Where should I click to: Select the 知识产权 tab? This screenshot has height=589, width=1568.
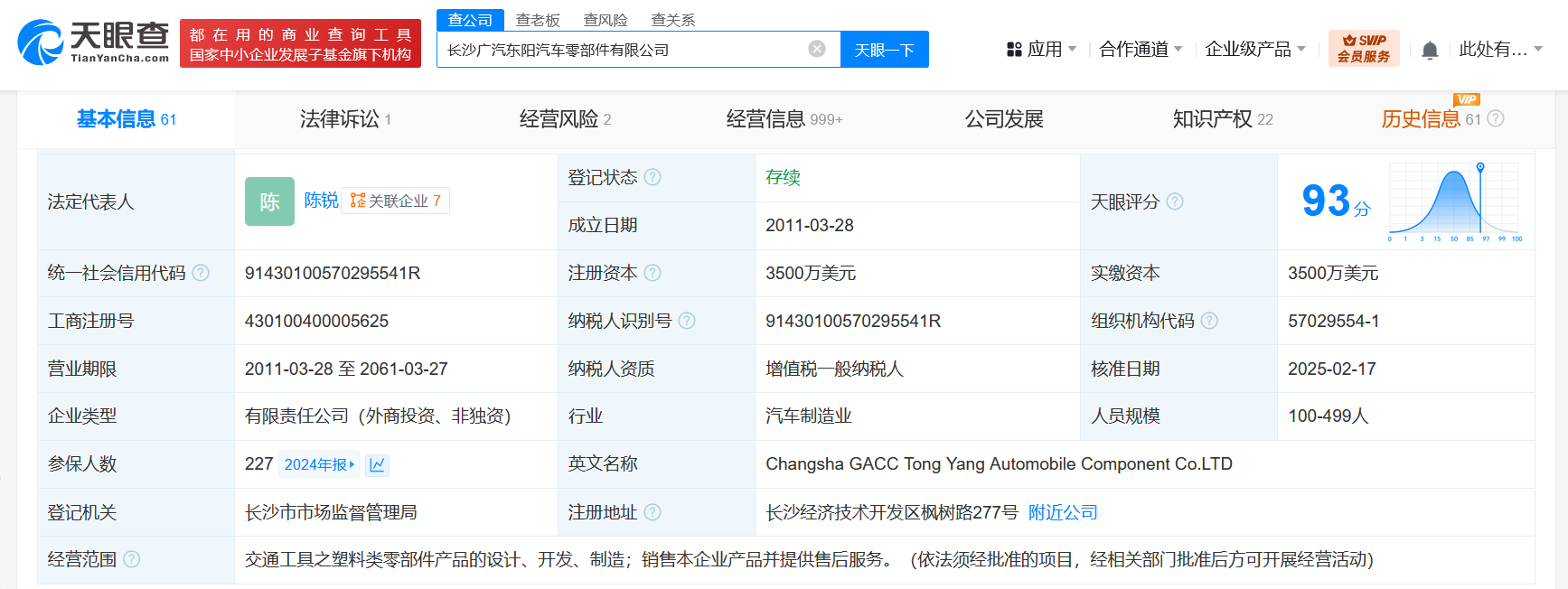point(1223,119)
